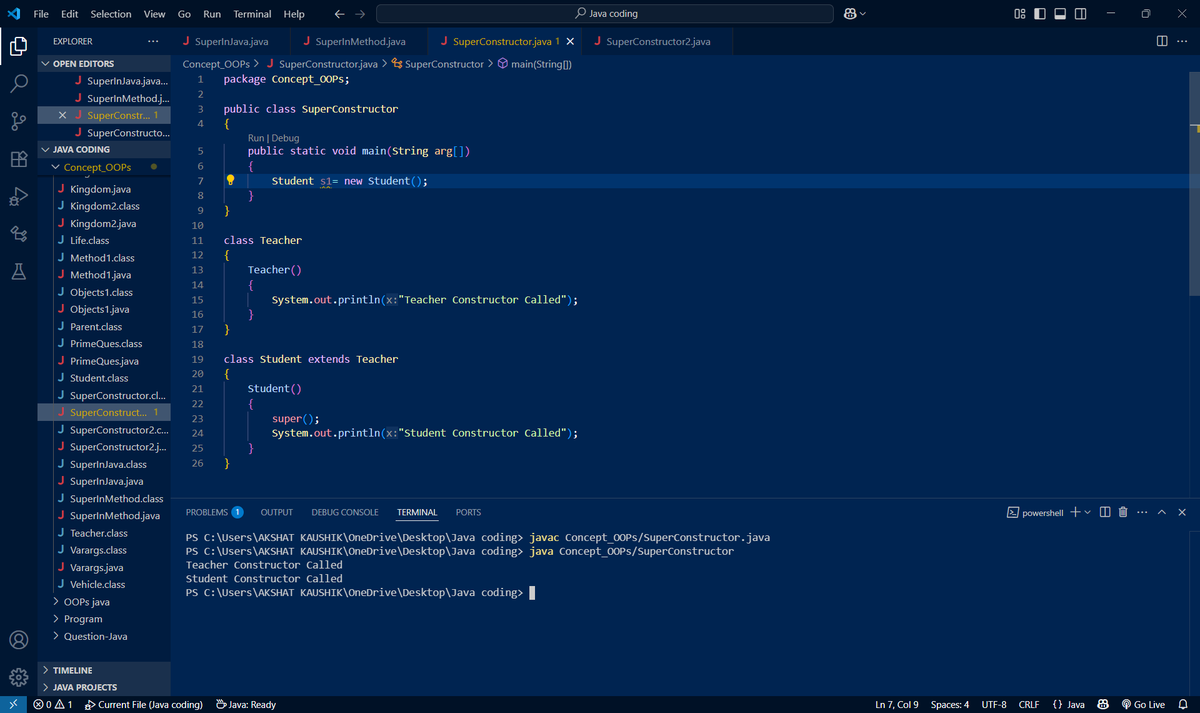
Task: Open Varargs.java in the explorer
Action: coord(104,567)
